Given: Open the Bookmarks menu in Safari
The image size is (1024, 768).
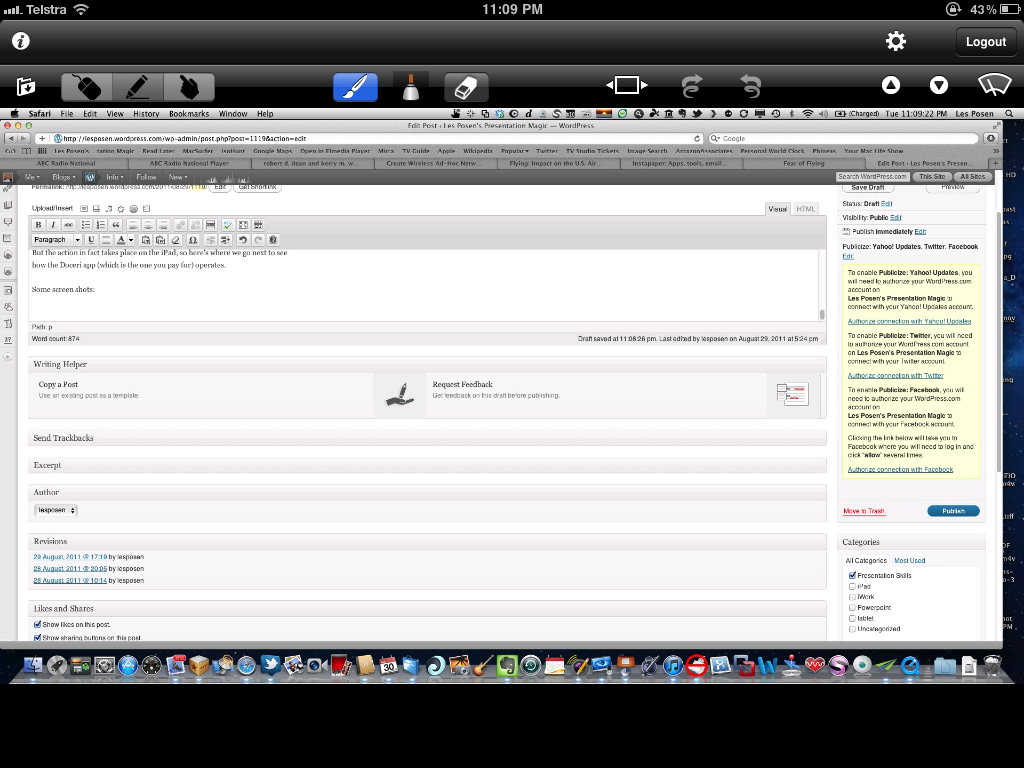Looking at the screenshot, I should point(189,114).
